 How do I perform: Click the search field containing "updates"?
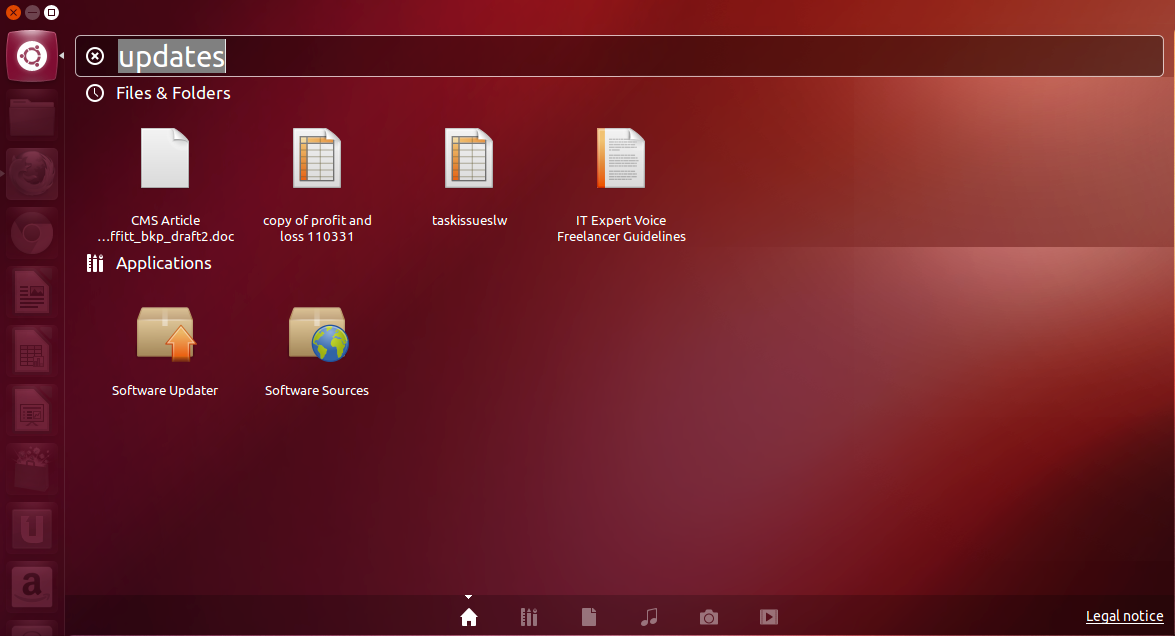point(619,56)
